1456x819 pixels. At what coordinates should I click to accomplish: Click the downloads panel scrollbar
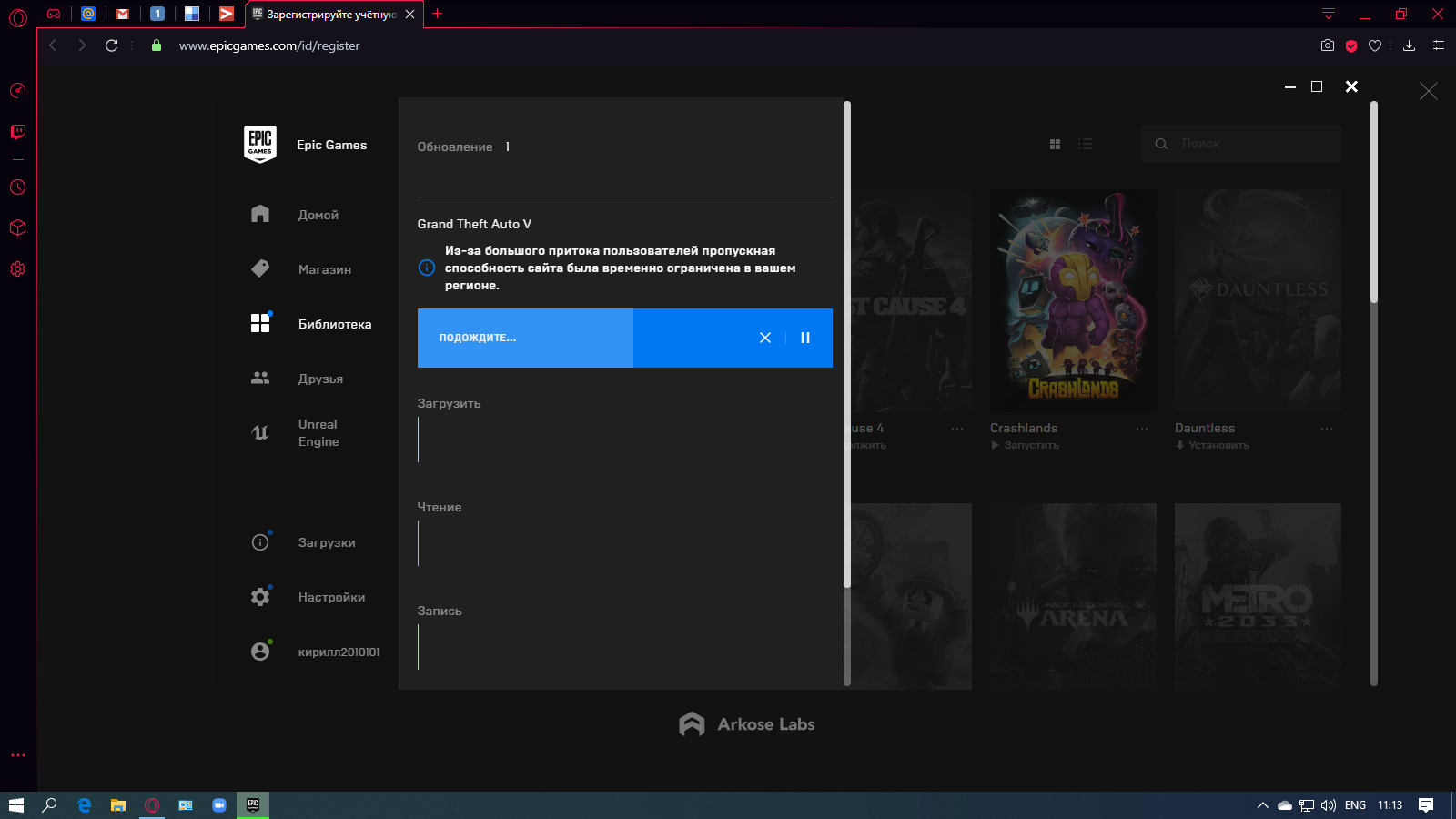(847, 346)
